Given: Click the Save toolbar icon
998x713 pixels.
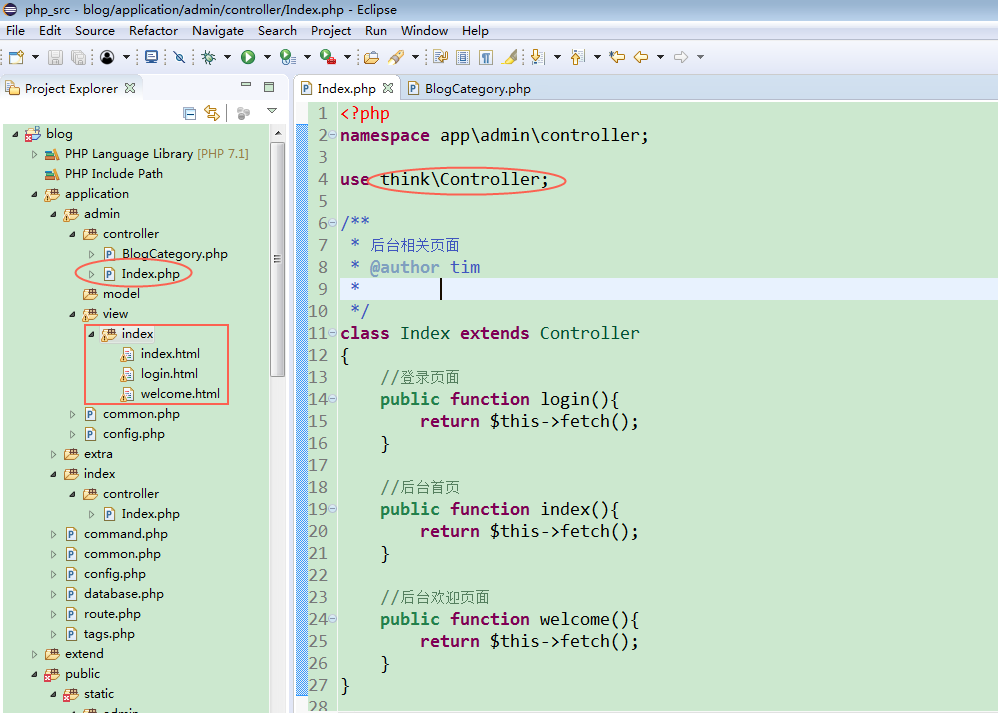Looking at the screenshot, I should click(x=55, y=57).
